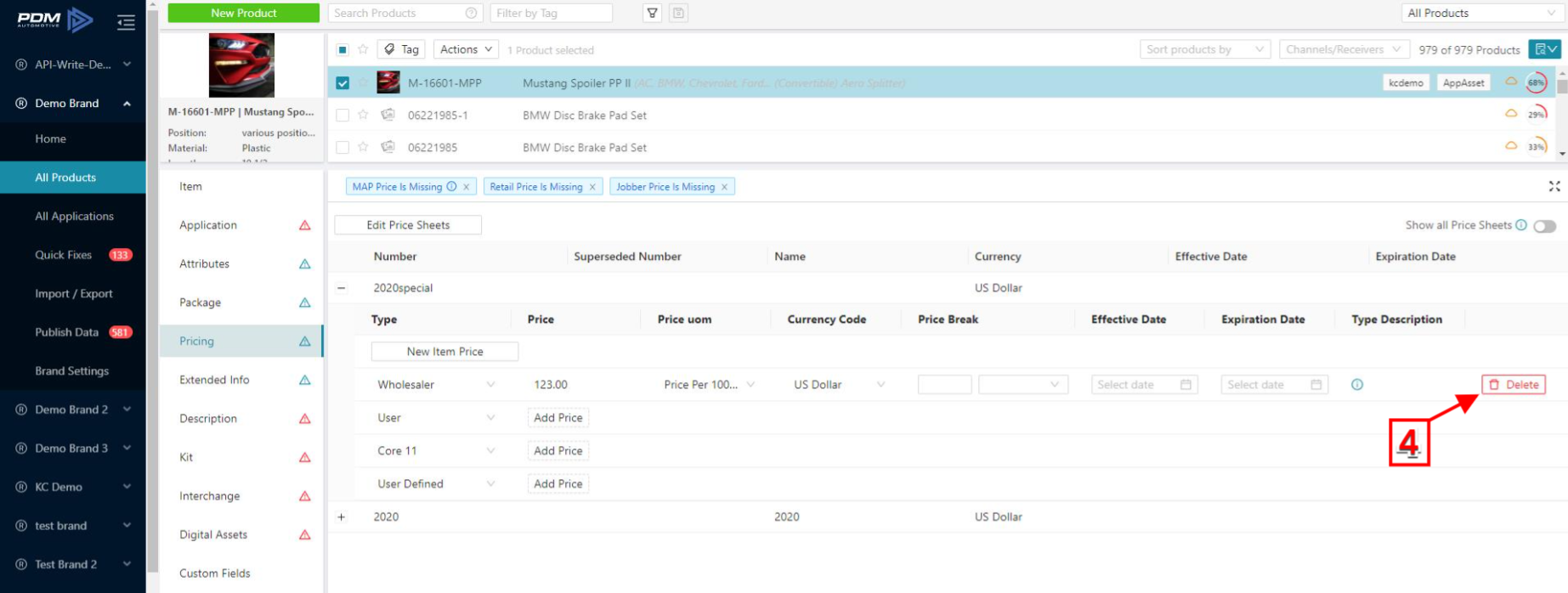Image resolution: width=1568 pixels, height=593 pixels.
Task: Remove the MAP Price Is Missing filter
Action: [466, 187]
